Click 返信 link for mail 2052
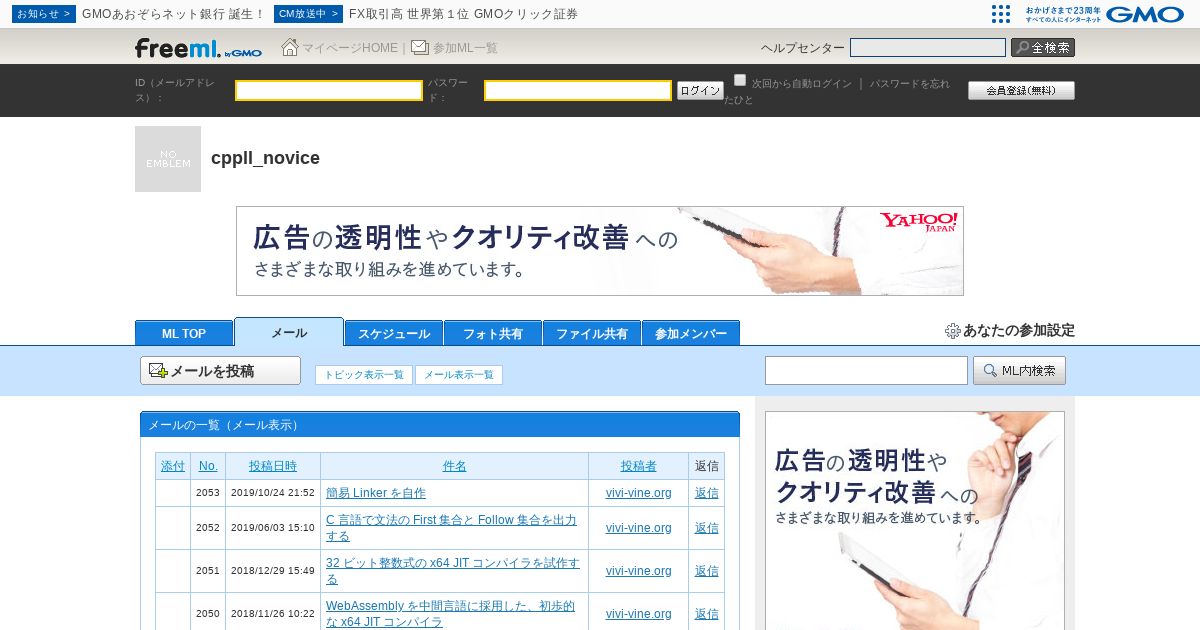This screenshot has height=630, width=1200. coord(707,528)
